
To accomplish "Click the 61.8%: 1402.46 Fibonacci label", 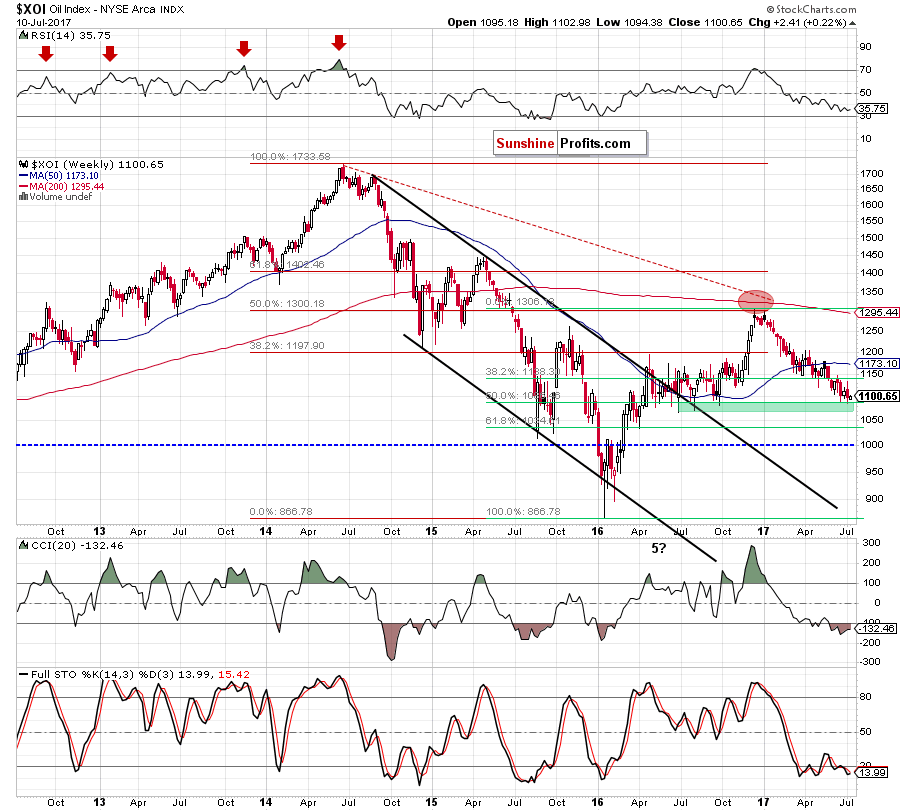I will [287, 265].
